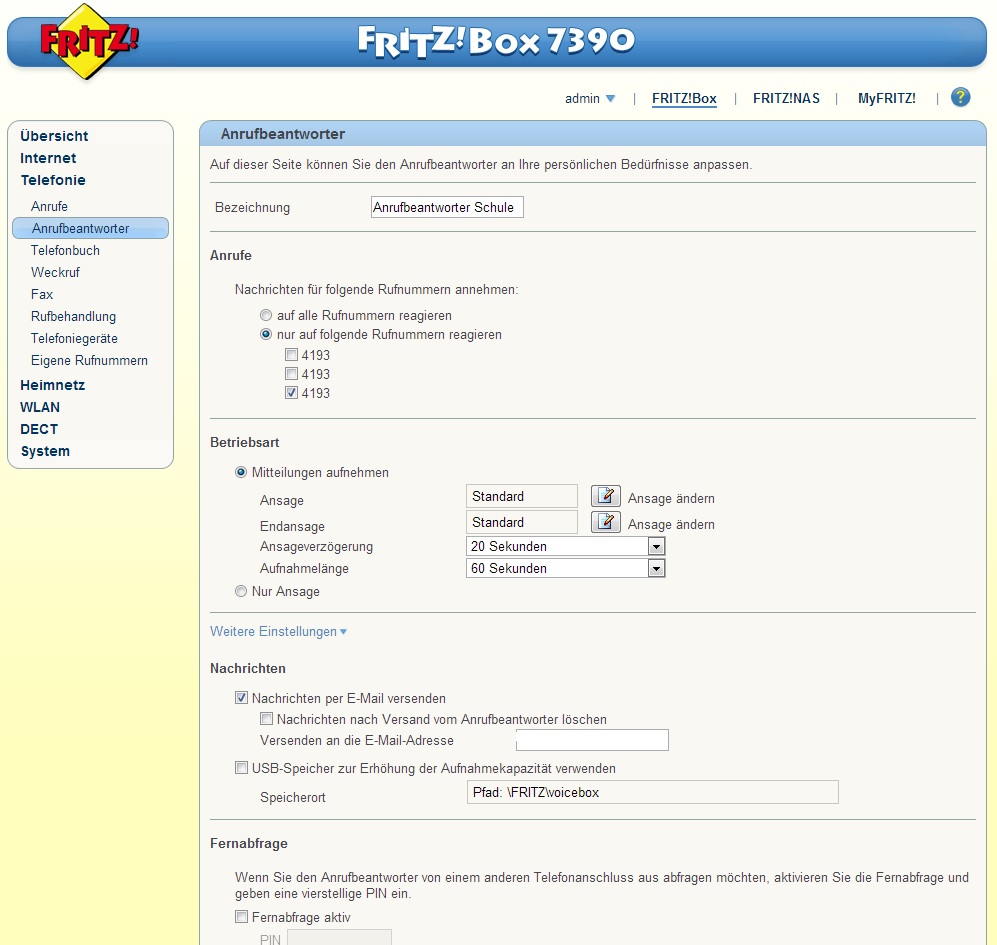Screen dimensions: 997x945
Task: Open WLAN menu in sidebar
Action: pos(40,407)
